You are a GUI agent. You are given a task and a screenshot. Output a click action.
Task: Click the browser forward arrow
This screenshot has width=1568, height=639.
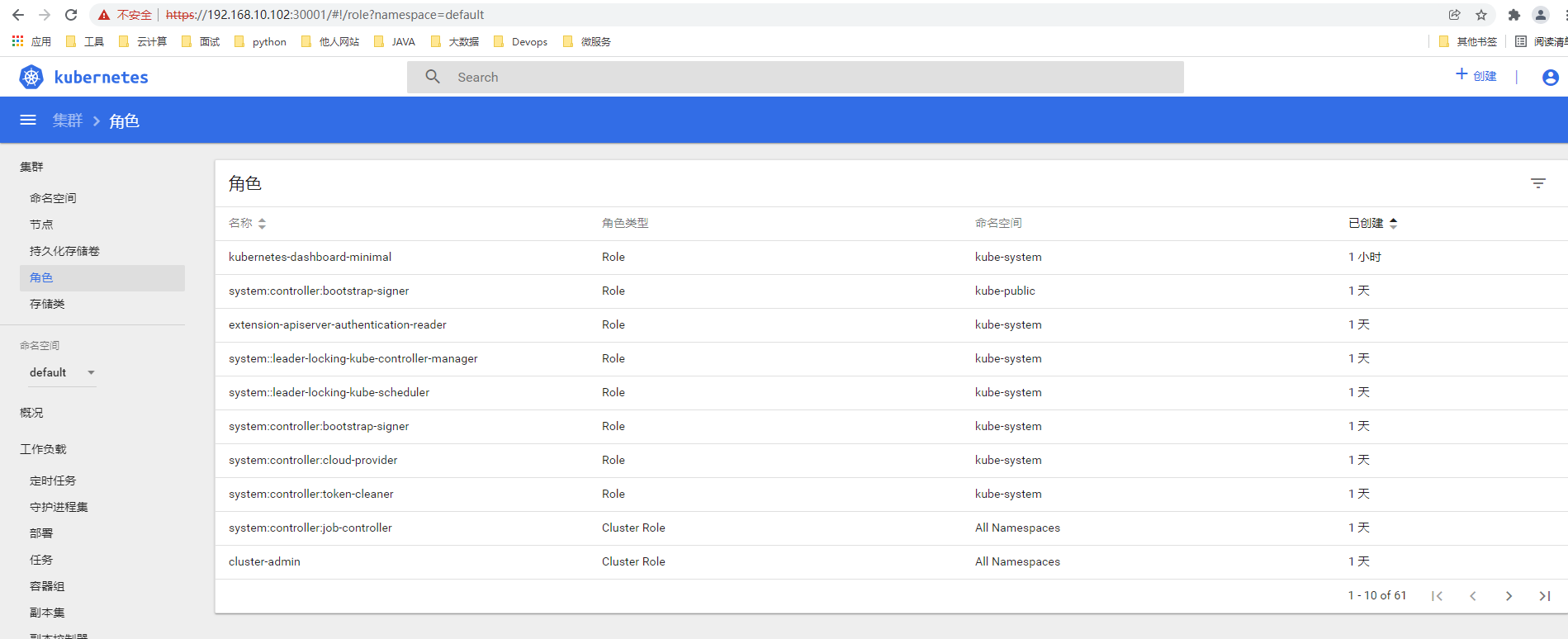click(45, 15)
